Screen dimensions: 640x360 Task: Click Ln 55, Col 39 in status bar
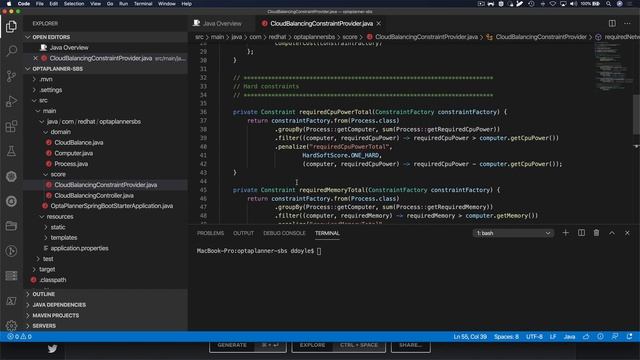[470, 337]
